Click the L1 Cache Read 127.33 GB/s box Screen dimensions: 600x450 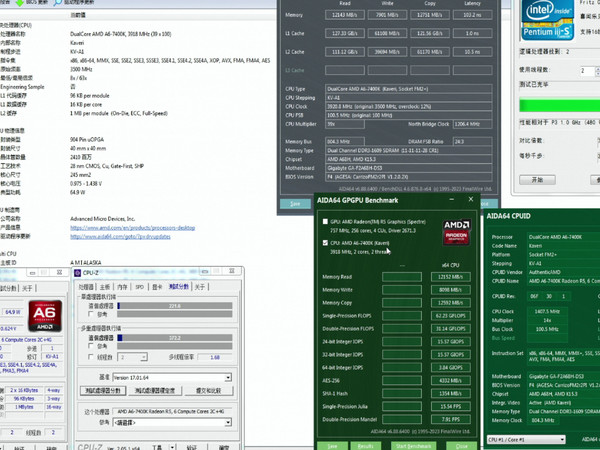345,33
